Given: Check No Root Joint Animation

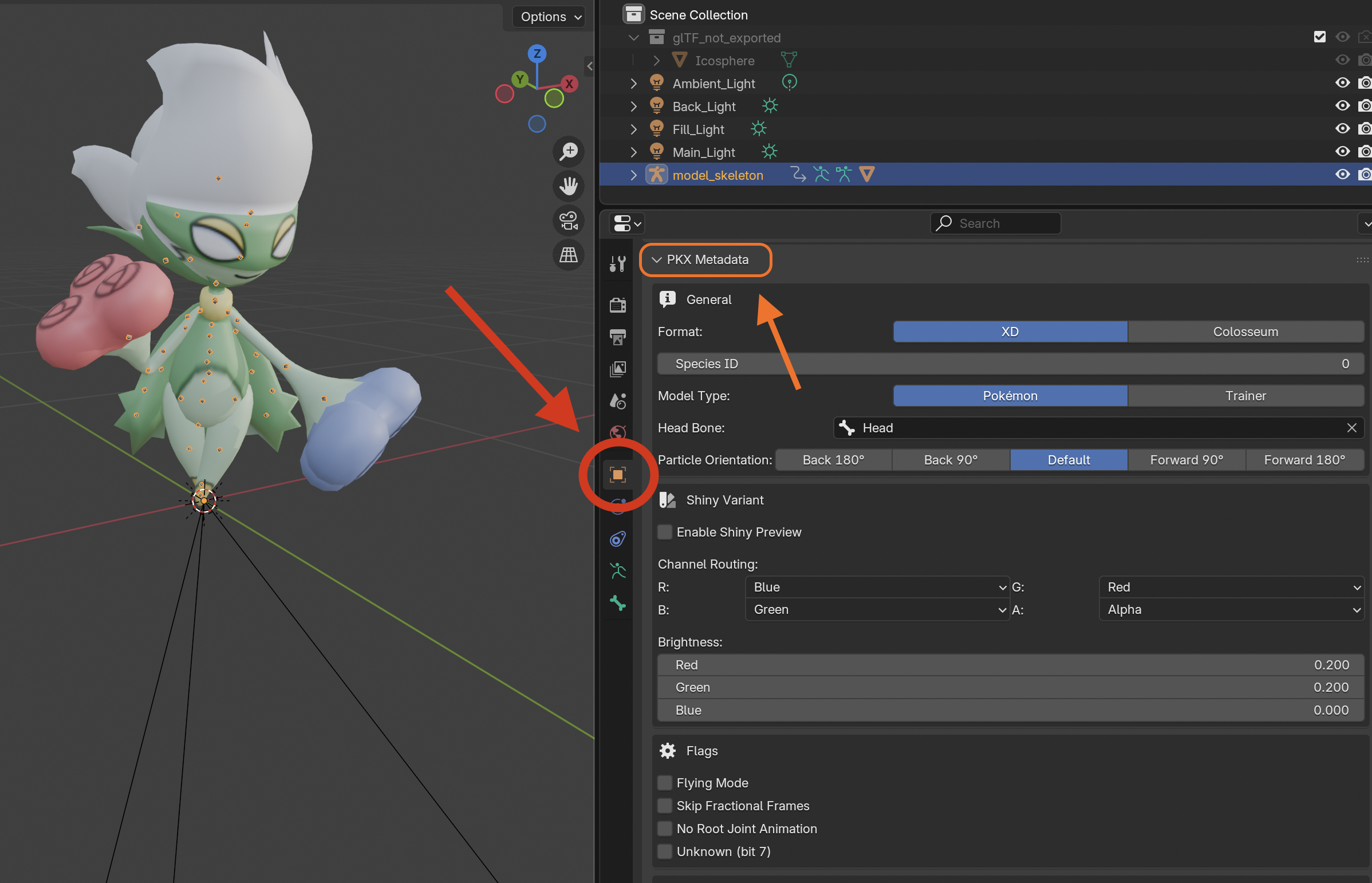Looking at the screenshot, I should [x=664, y=829].
